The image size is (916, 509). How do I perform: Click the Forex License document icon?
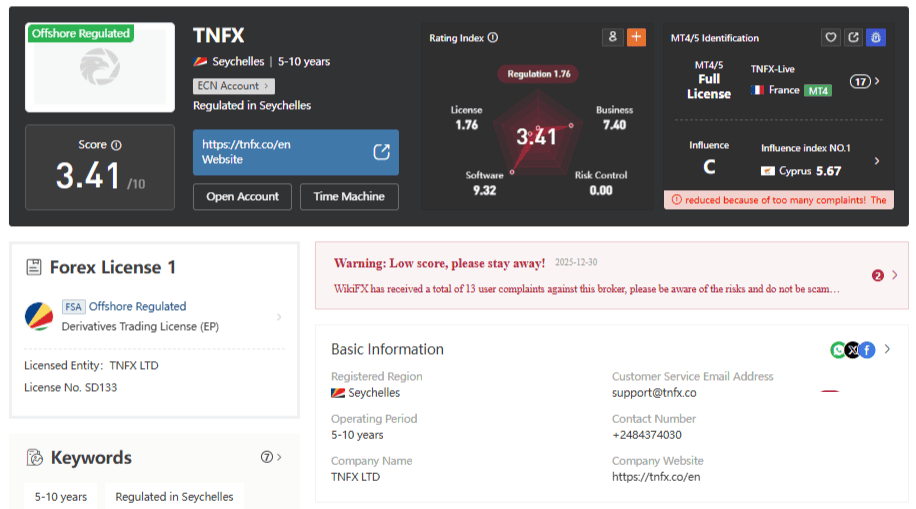click(34, 267)
